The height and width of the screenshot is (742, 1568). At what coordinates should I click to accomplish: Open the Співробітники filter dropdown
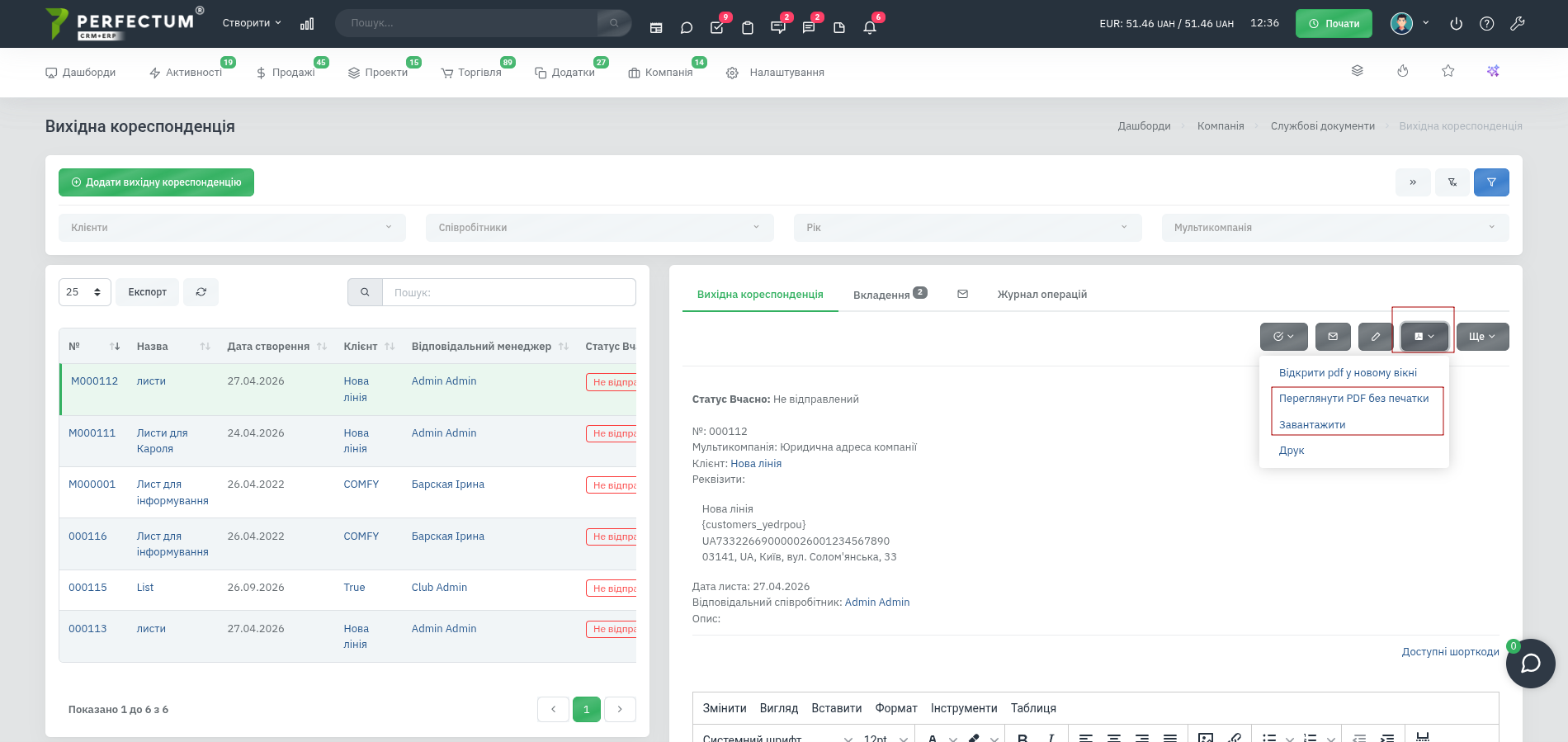600,228
